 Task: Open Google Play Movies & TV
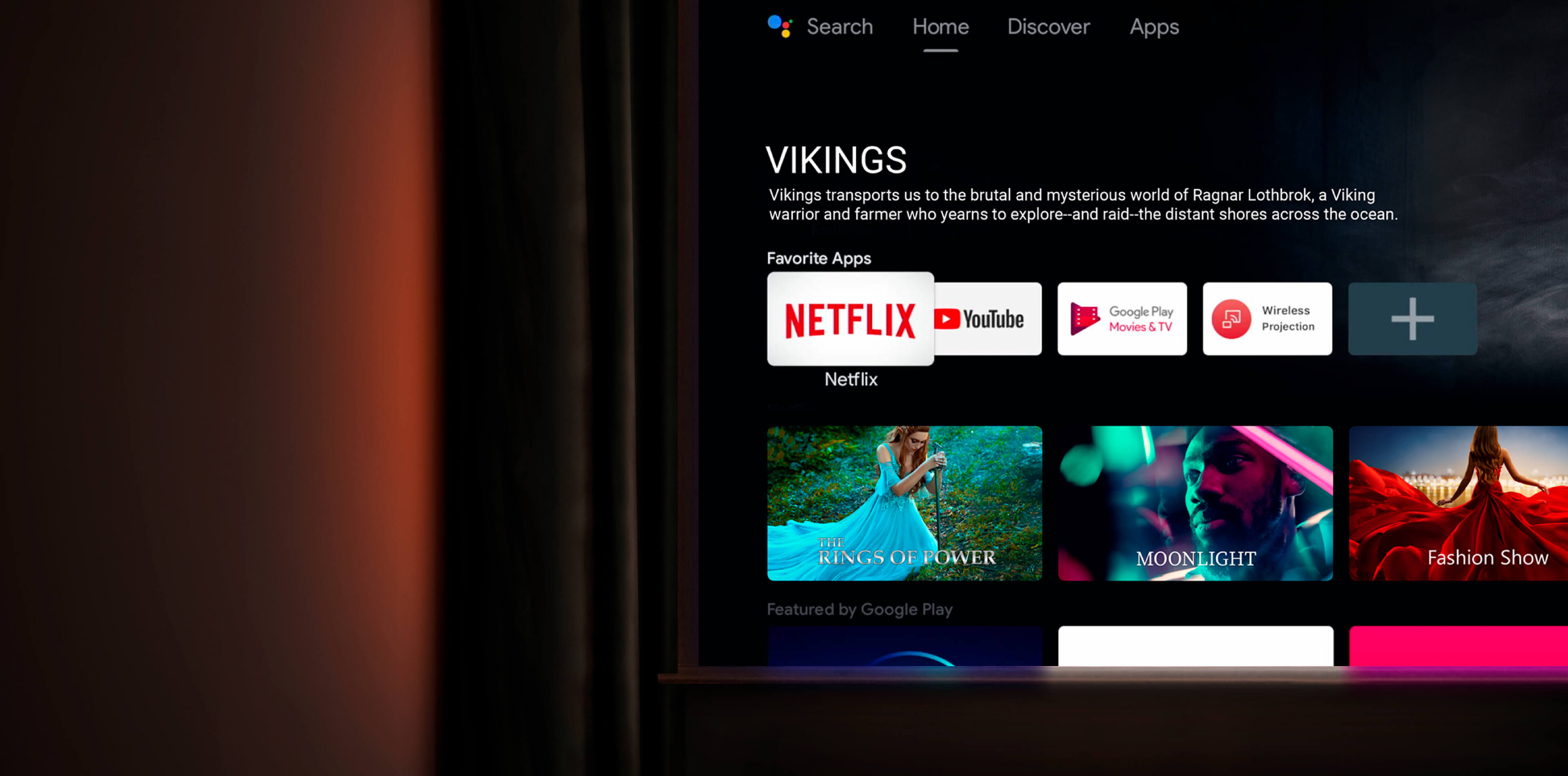1122,318
